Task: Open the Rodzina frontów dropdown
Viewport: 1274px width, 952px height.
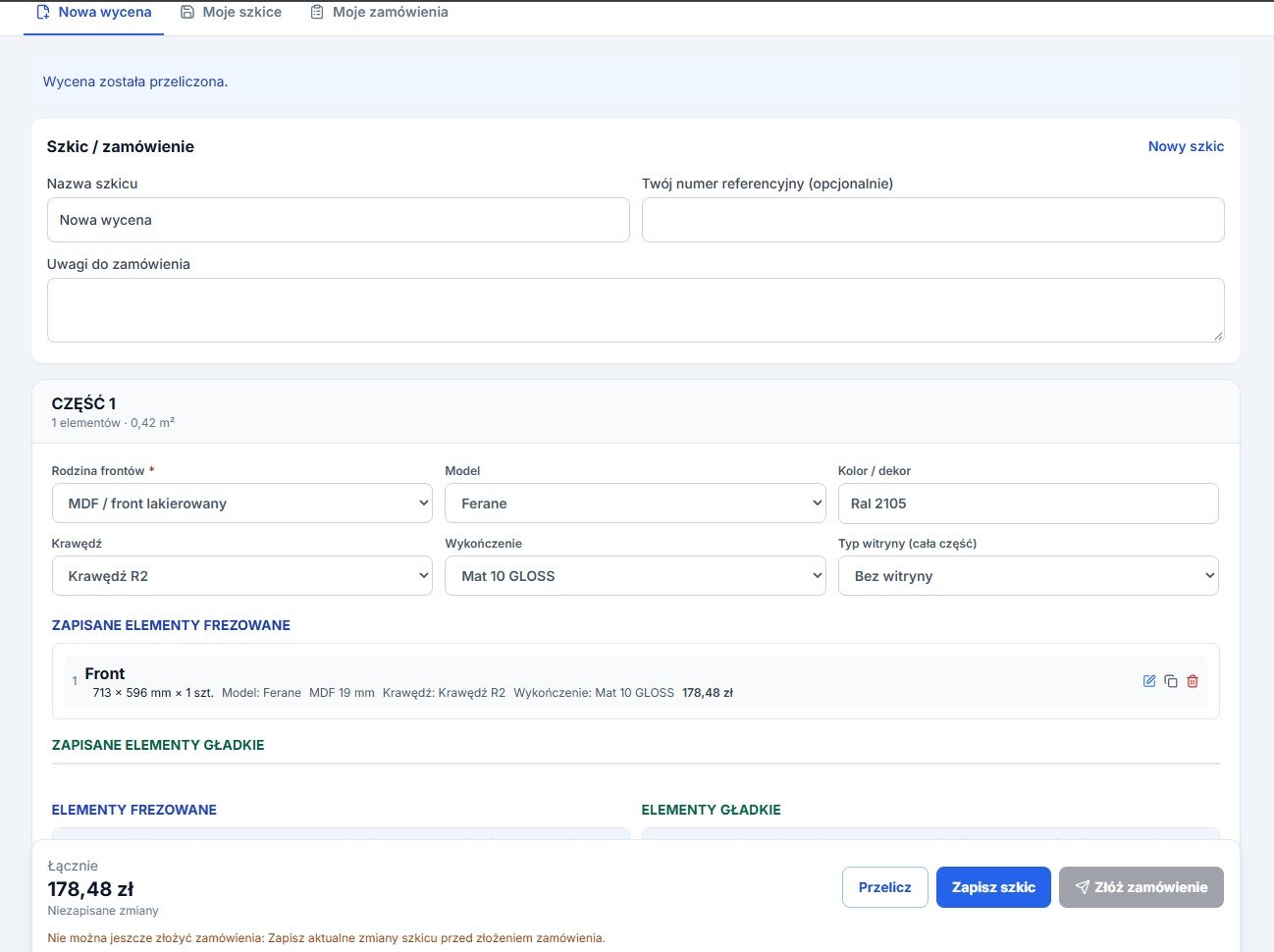Action: click(x=242, y=503)
